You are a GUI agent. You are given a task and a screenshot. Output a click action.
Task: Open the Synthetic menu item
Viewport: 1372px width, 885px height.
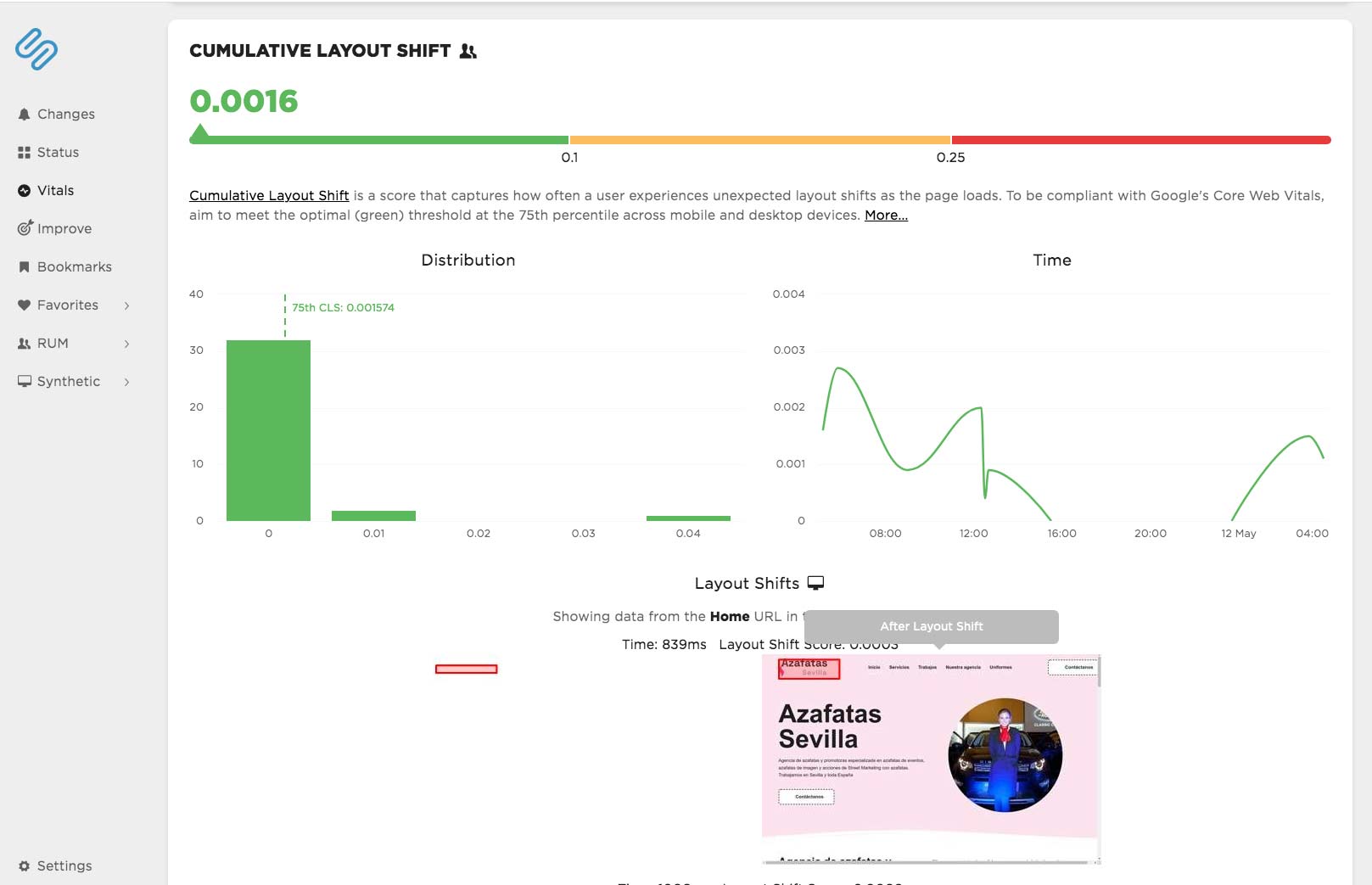(x=68, y=382)
